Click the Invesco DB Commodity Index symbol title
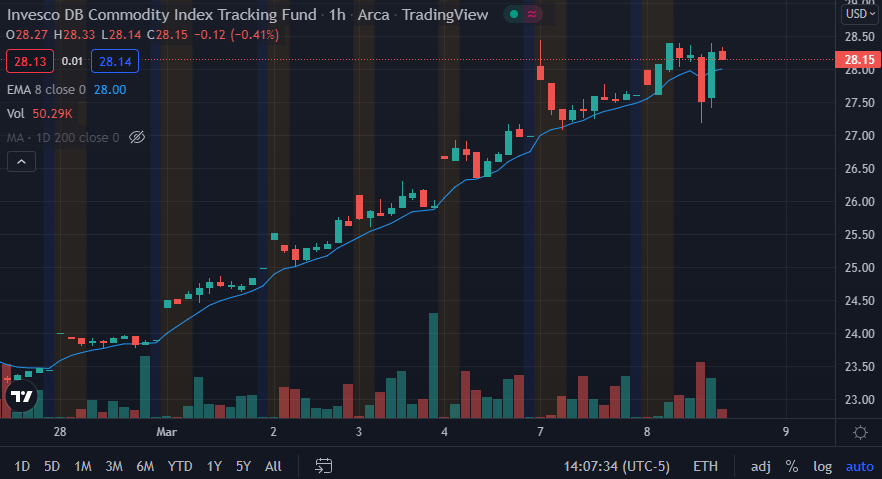 tap(161, 15)
